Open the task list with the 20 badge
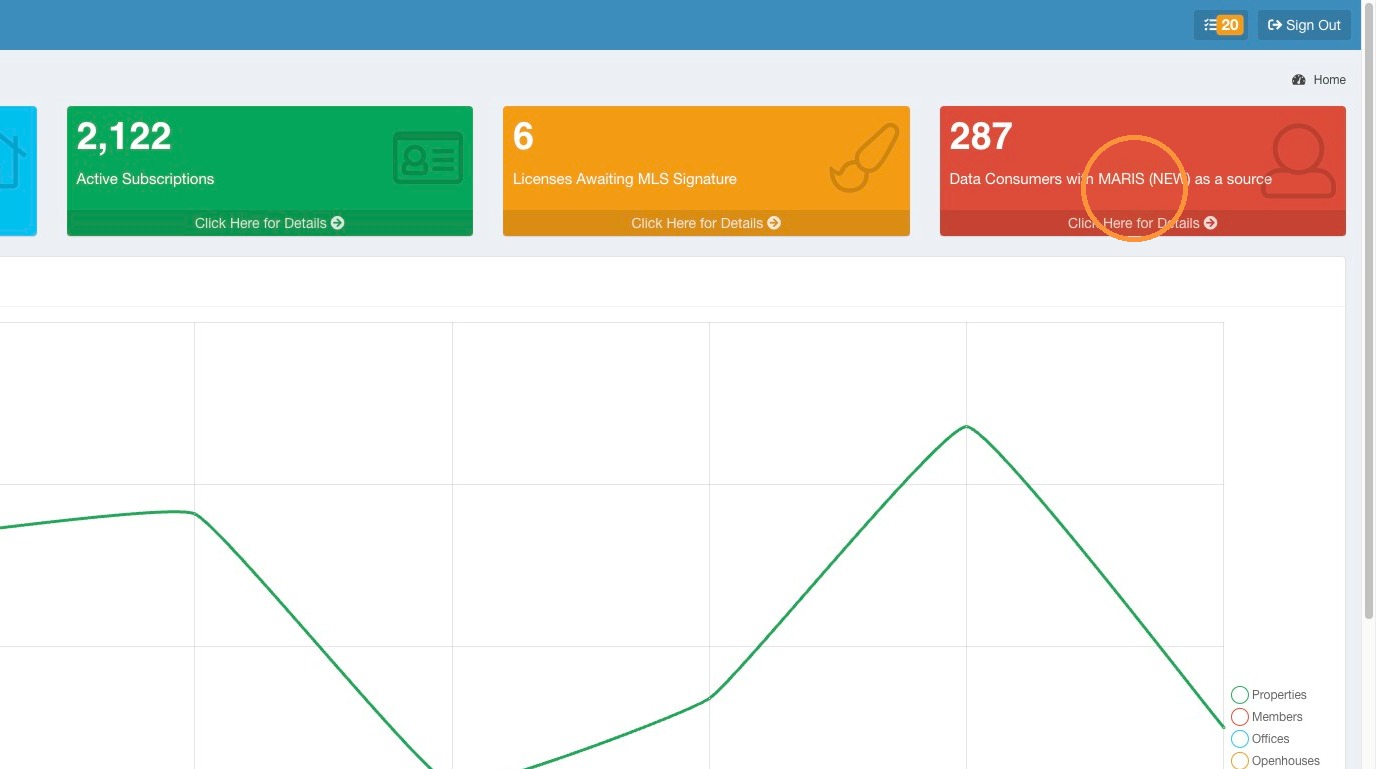 tap(1220, 25)
